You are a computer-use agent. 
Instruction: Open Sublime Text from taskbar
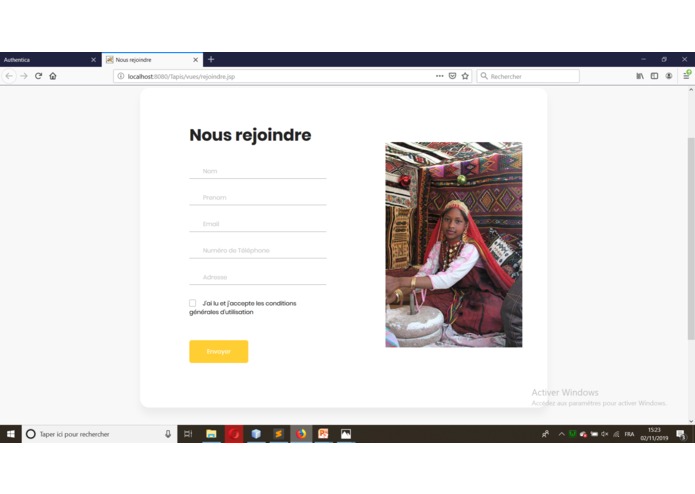click(278, 434)
